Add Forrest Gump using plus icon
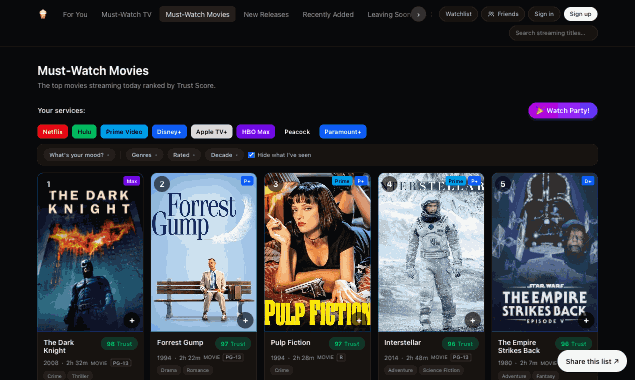This screenshot has width=635, height=380. tap(245, 320)
